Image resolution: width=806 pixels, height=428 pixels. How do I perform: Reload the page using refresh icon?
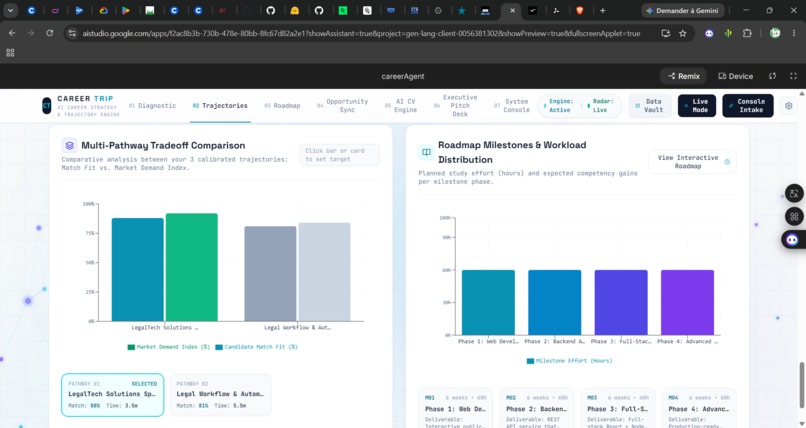(x=49, y=33)
